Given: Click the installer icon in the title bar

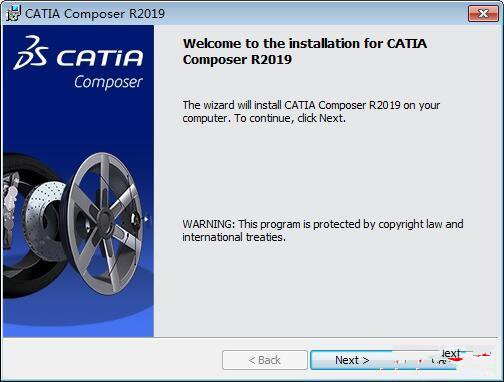Looking at the screenshot, I should pos(13,13).
